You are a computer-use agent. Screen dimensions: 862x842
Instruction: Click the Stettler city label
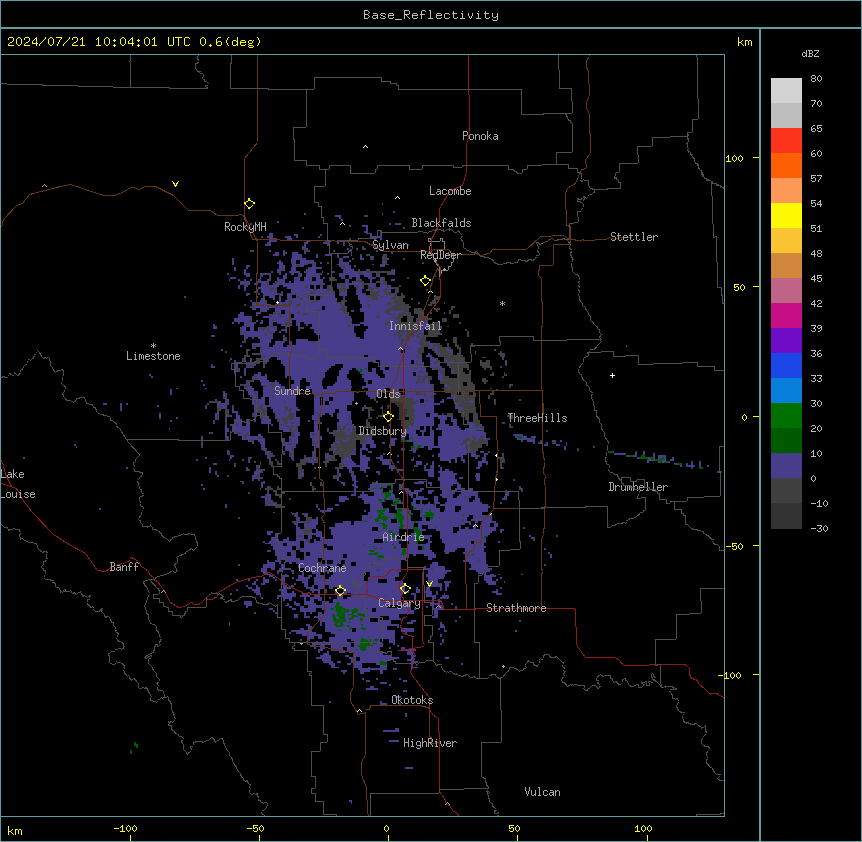pos(634,237)
